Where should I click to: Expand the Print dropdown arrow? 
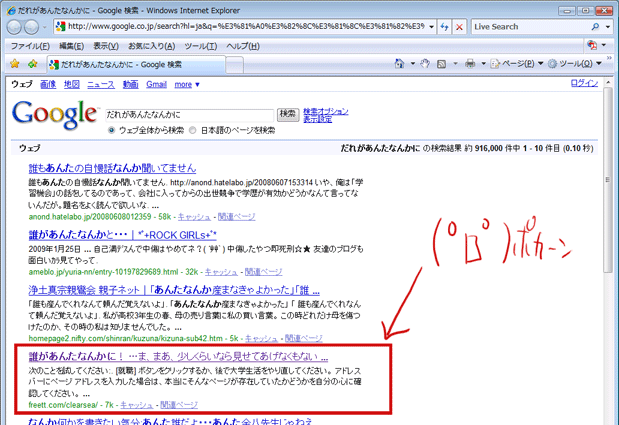(x=483, y=64)
